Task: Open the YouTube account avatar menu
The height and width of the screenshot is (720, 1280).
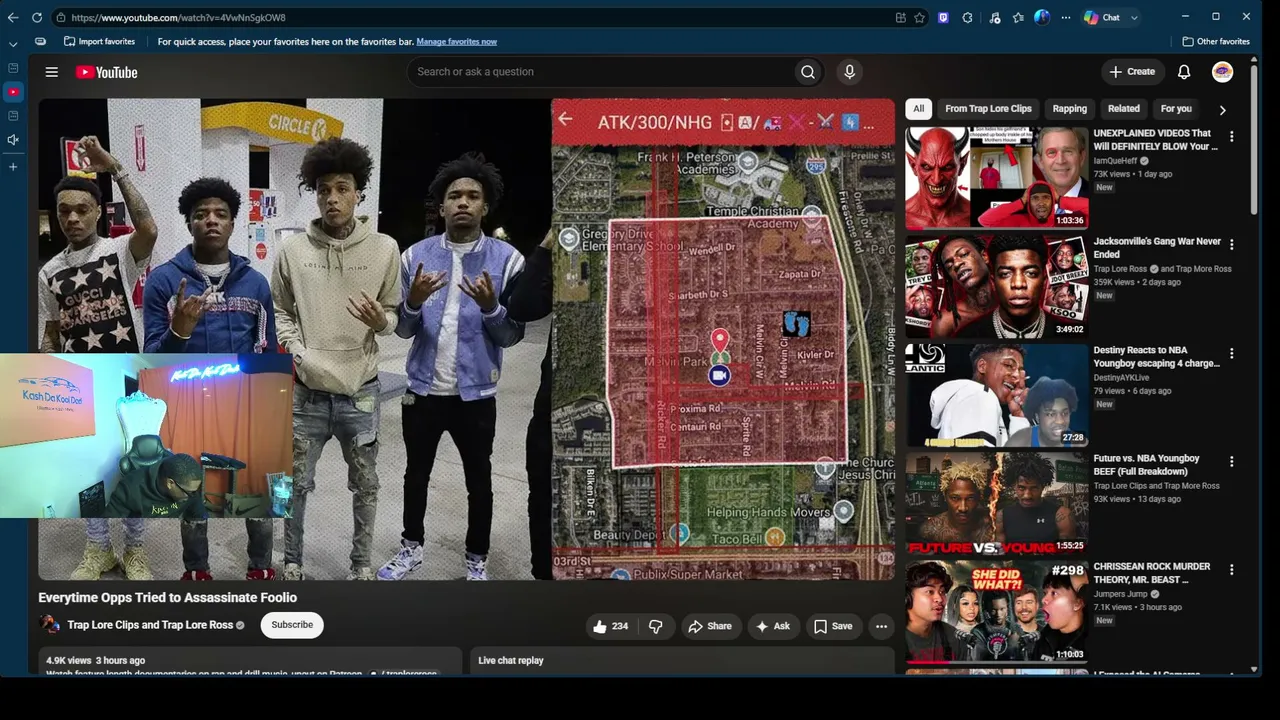Action: click(1222, 72)
